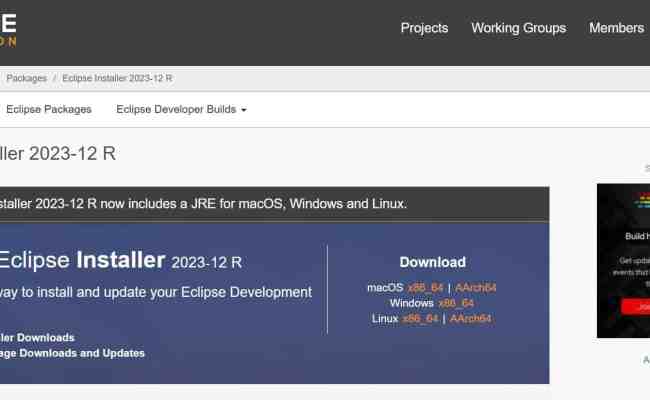Open Working Groups in the header
This screenshot has height=400, width=650.
(x=518, y=28)
